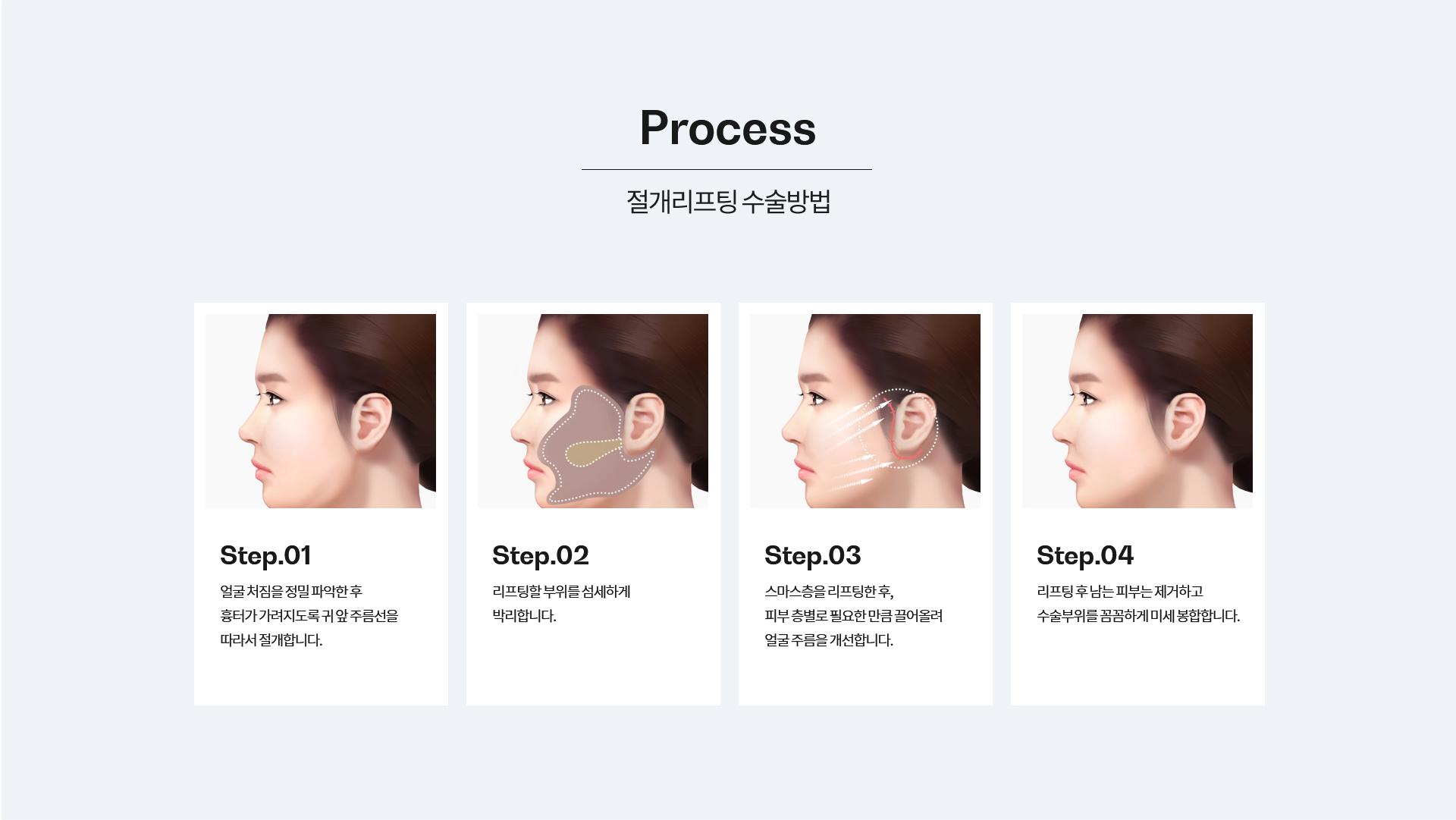This screenshot has height=820, width=1456.
Task: Click the Step.03 lifting arrows illustration
Action: [865, 411]
